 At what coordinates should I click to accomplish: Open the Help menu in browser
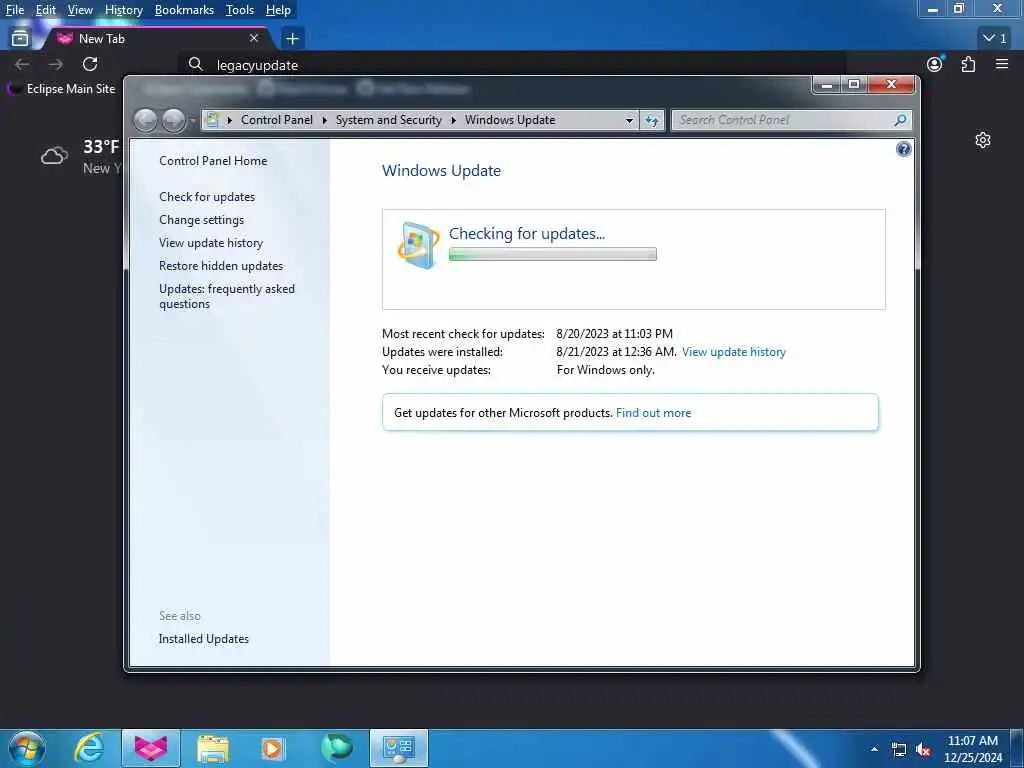[x=278, y=10]
